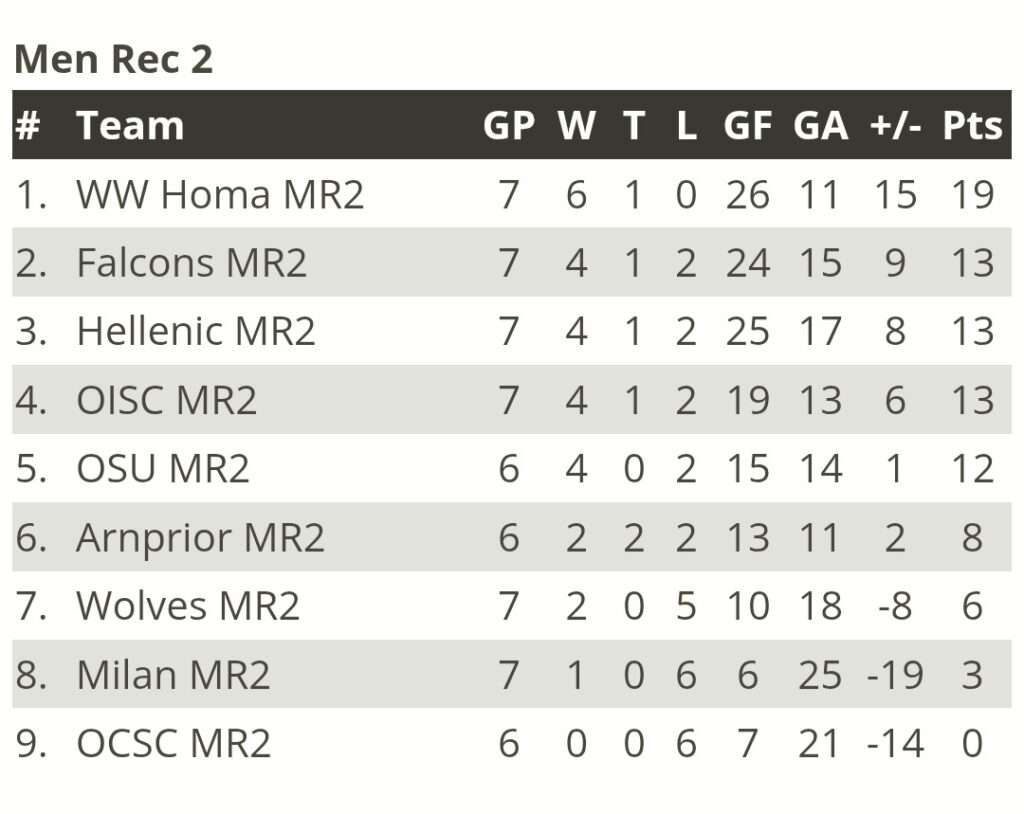The width and height of the screenshot is (1024, 814).
Task: Select the Wolves MR2 row
Action: [x=511, y=606]
